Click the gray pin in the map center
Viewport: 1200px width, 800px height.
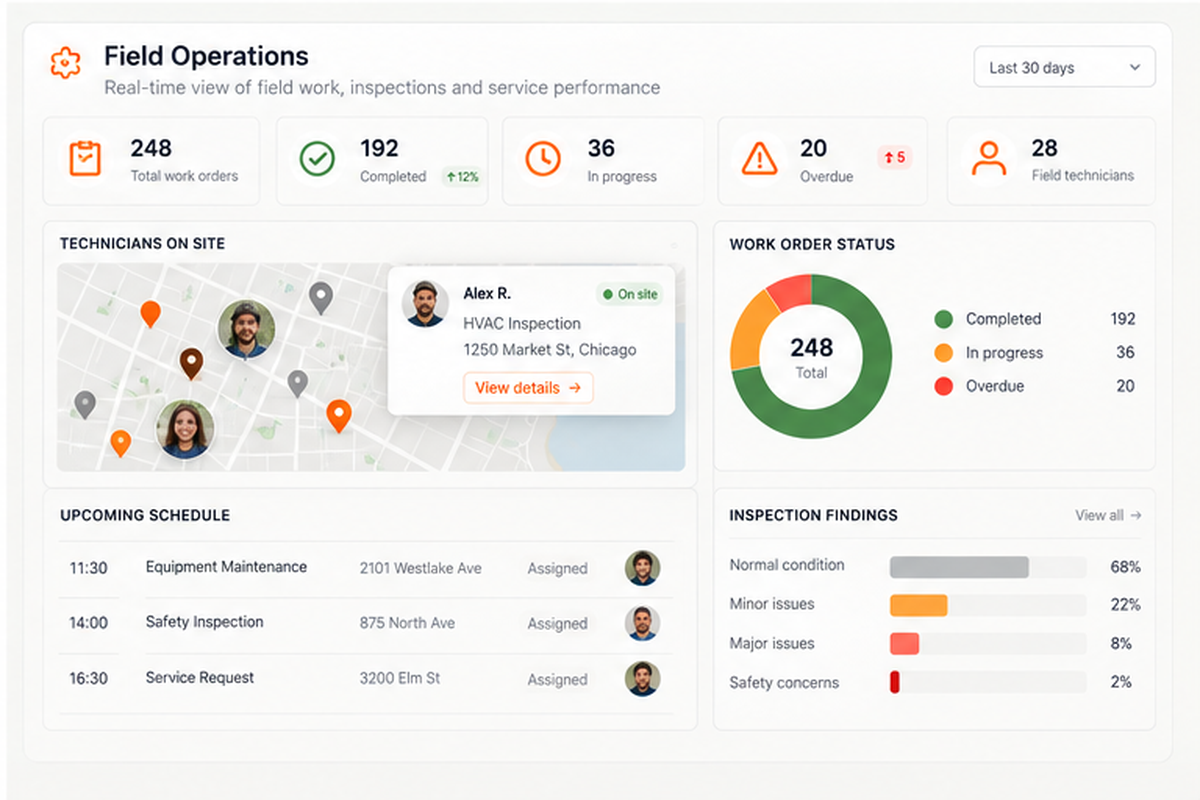tap(297, 383)
